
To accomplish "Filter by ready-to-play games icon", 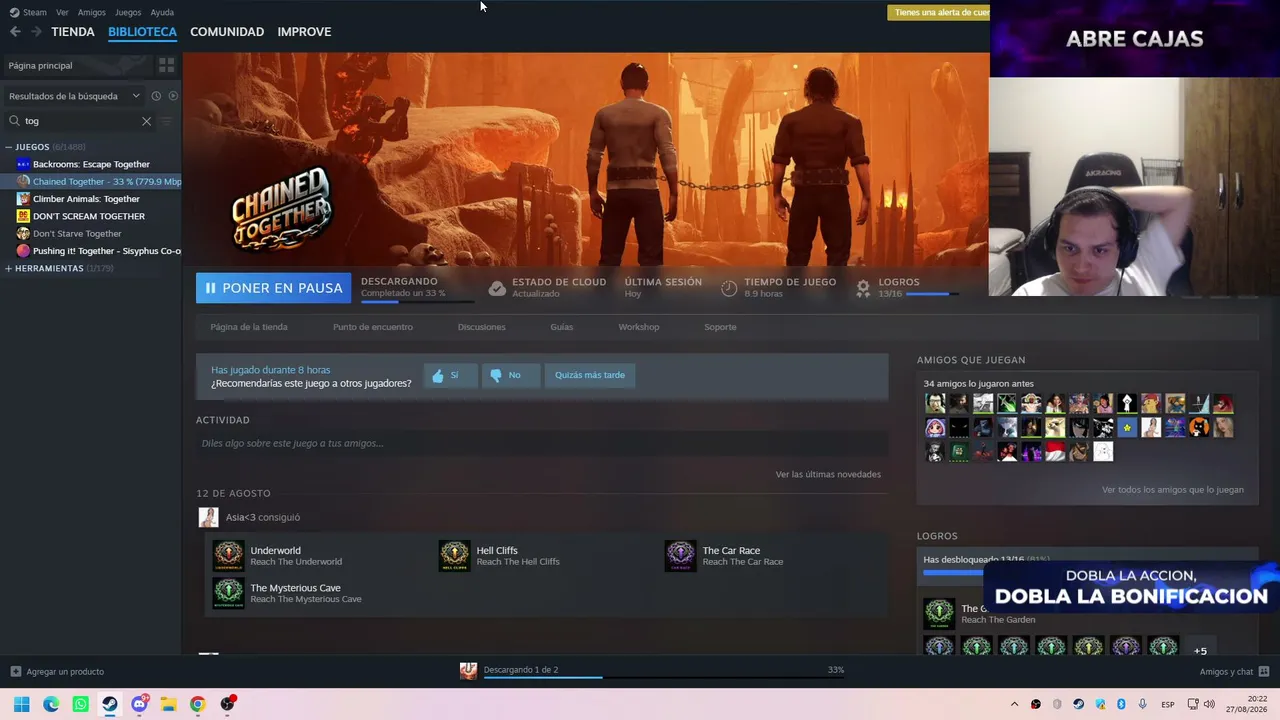I will tap(173, 96).
